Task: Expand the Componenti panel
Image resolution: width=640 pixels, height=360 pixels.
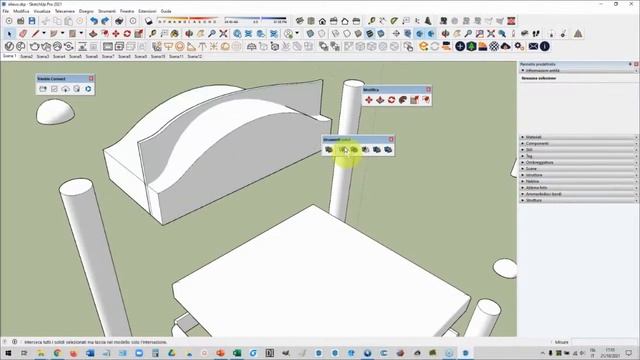Action: click(x=579, y=144)
